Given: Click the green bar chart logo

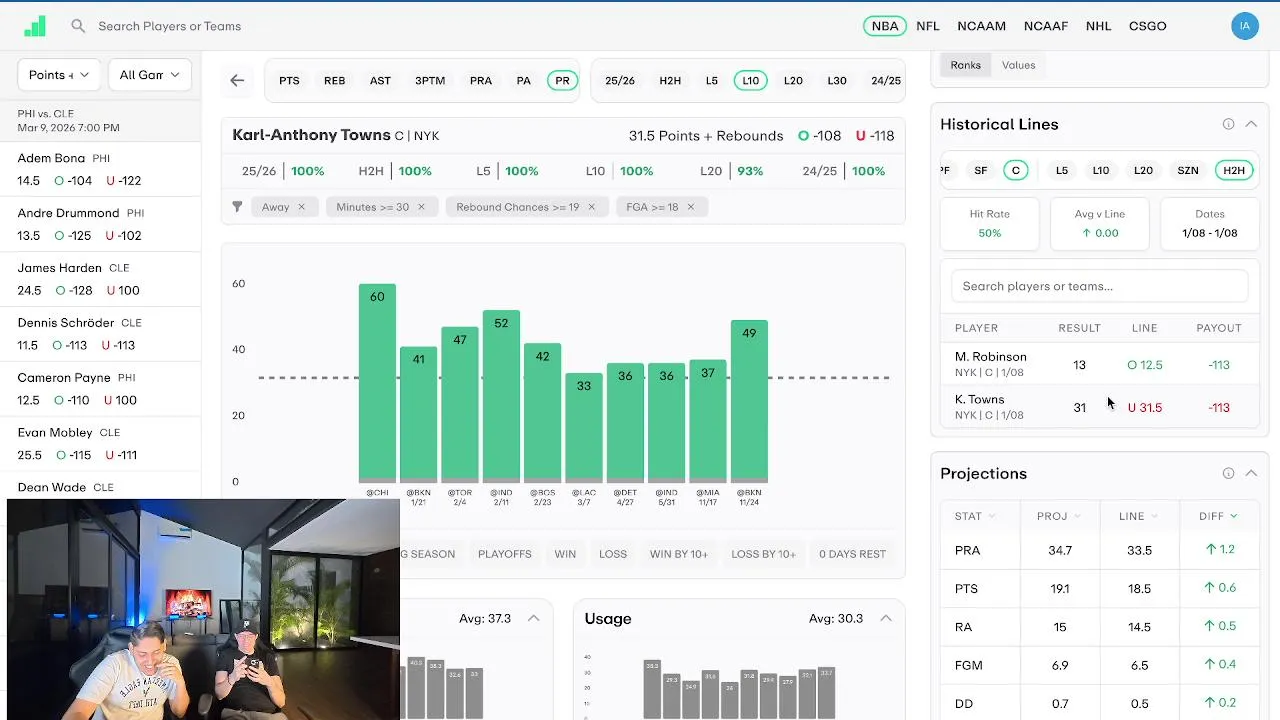Looking at the screenshot, I should click(35, 26).
